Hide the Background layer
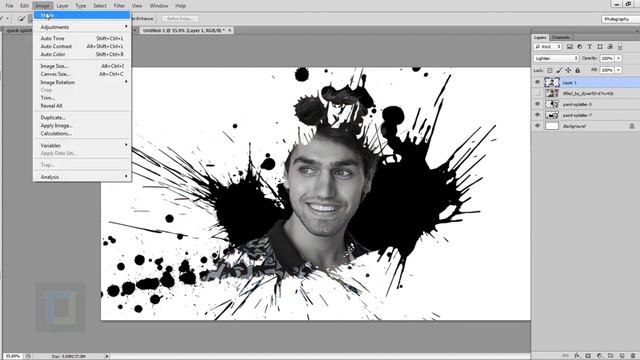 click(x=537, y=126)
